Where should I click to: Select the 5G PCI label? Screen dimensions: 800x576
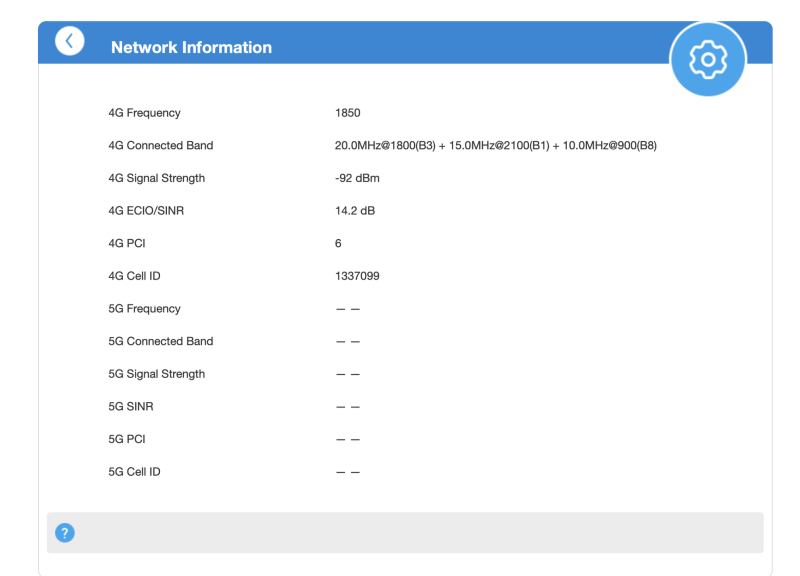(127, 439)
